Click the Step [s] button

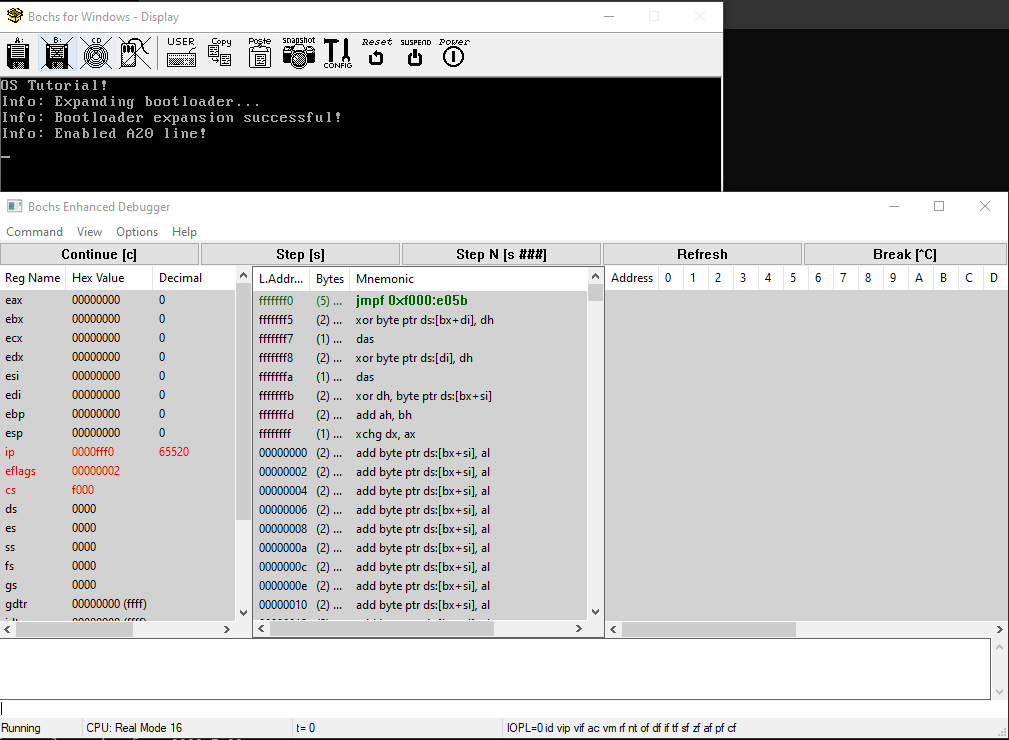[x=299, y=253]
